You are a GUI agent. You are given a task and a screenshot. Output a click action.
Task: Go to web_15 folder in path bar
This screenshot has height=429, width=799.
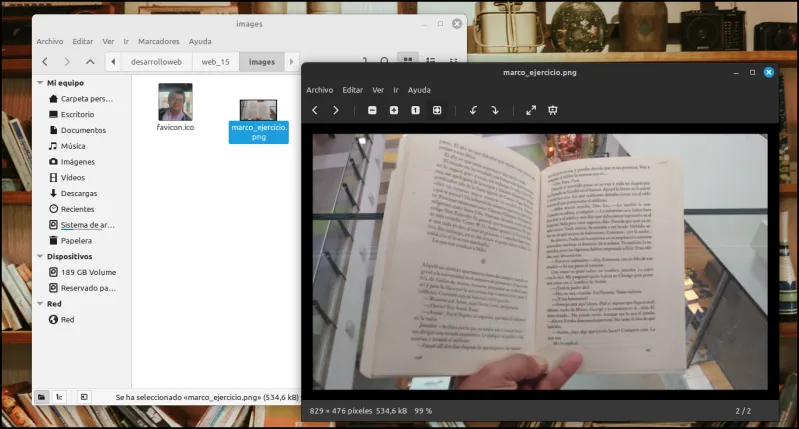coord(216,62)
